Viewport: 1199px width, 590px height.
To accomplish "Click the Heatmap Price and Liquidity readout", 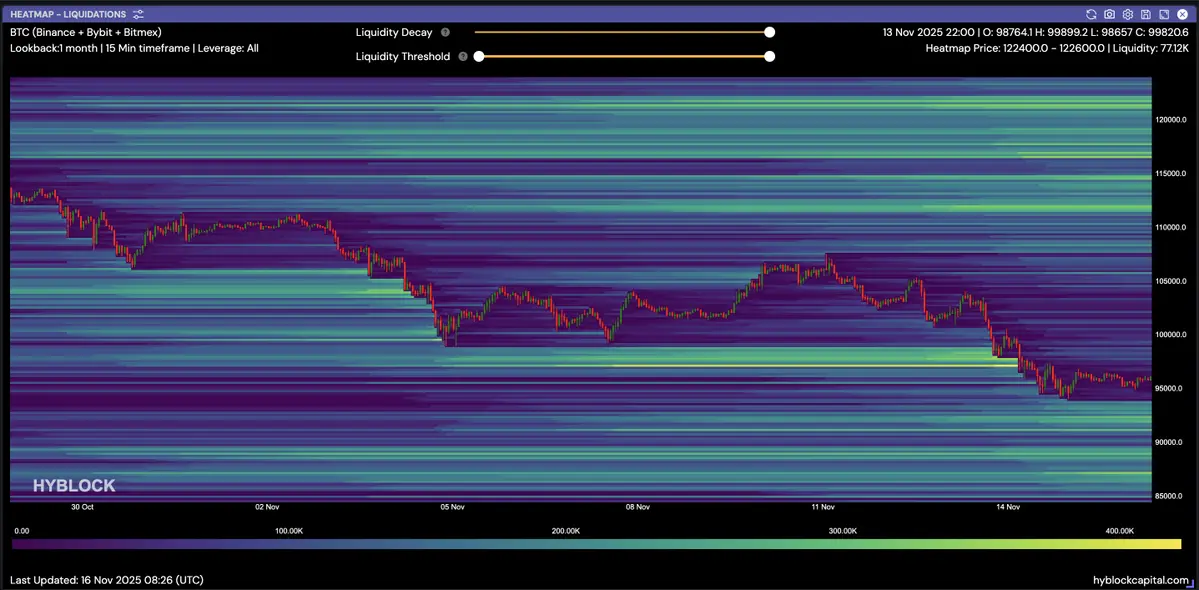I will click(1058, 47).
